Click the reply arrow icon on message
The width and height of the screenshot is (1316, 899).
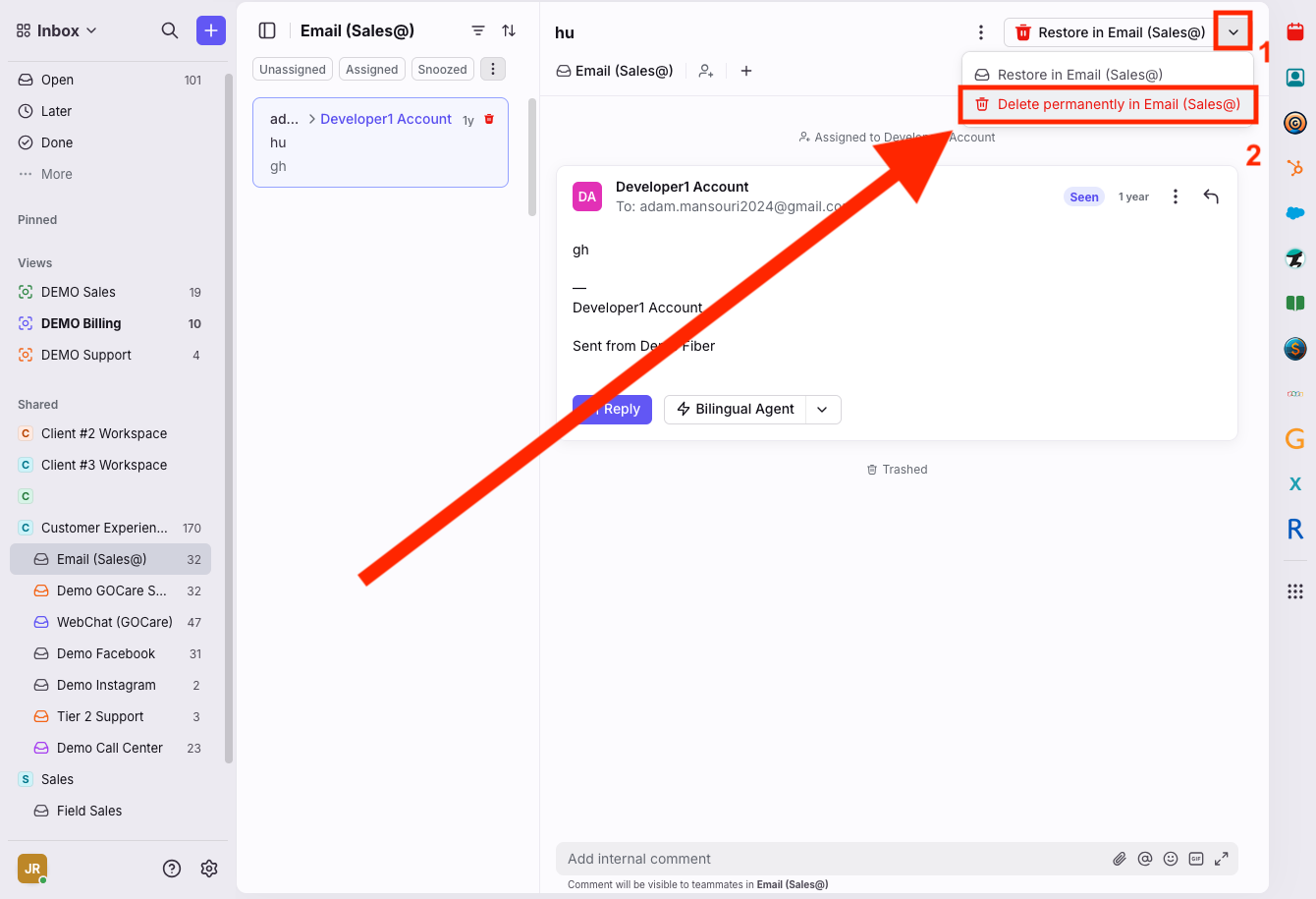coord(1211,197)
